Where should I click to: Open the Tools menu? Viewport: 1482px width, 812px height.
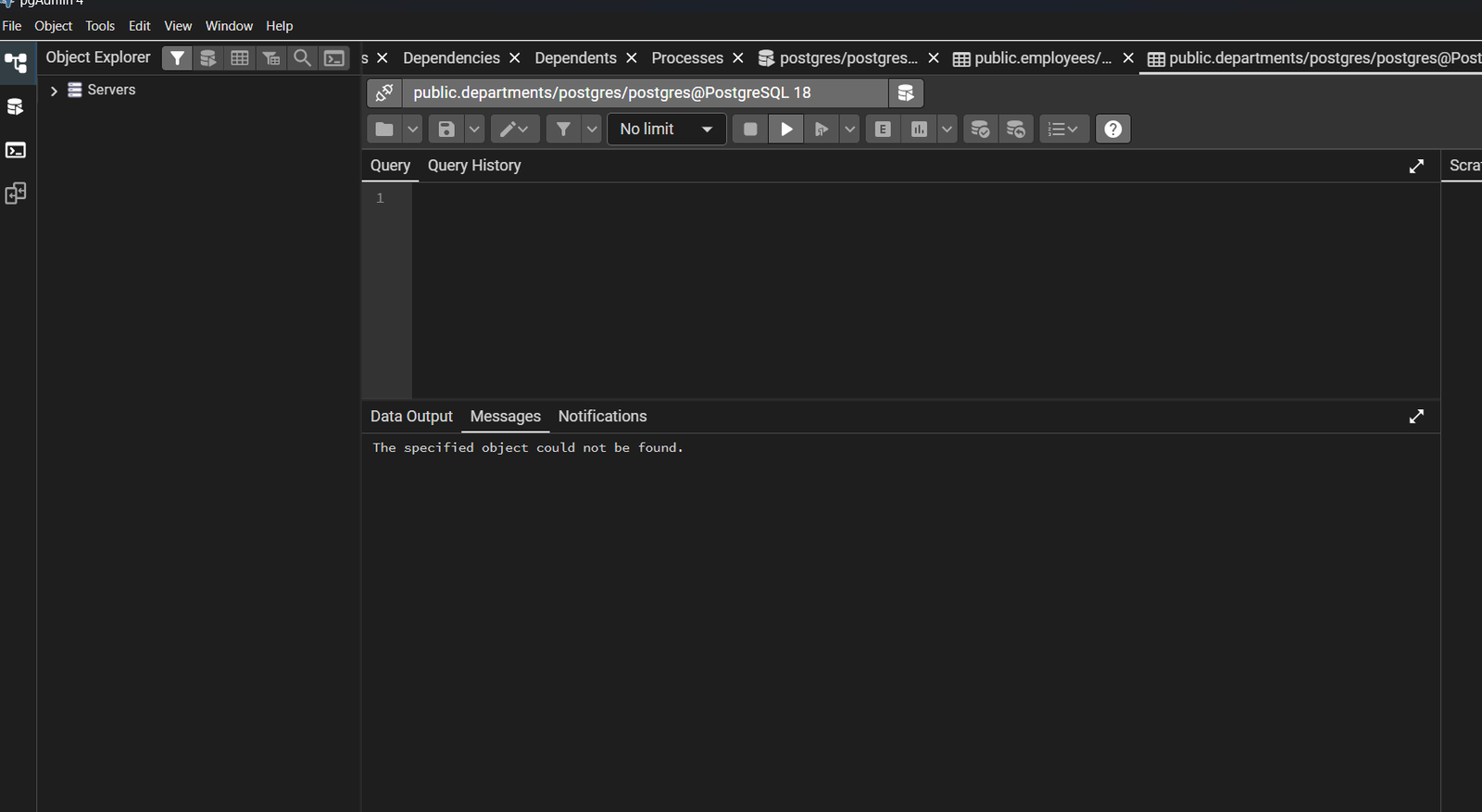(100, 26)
